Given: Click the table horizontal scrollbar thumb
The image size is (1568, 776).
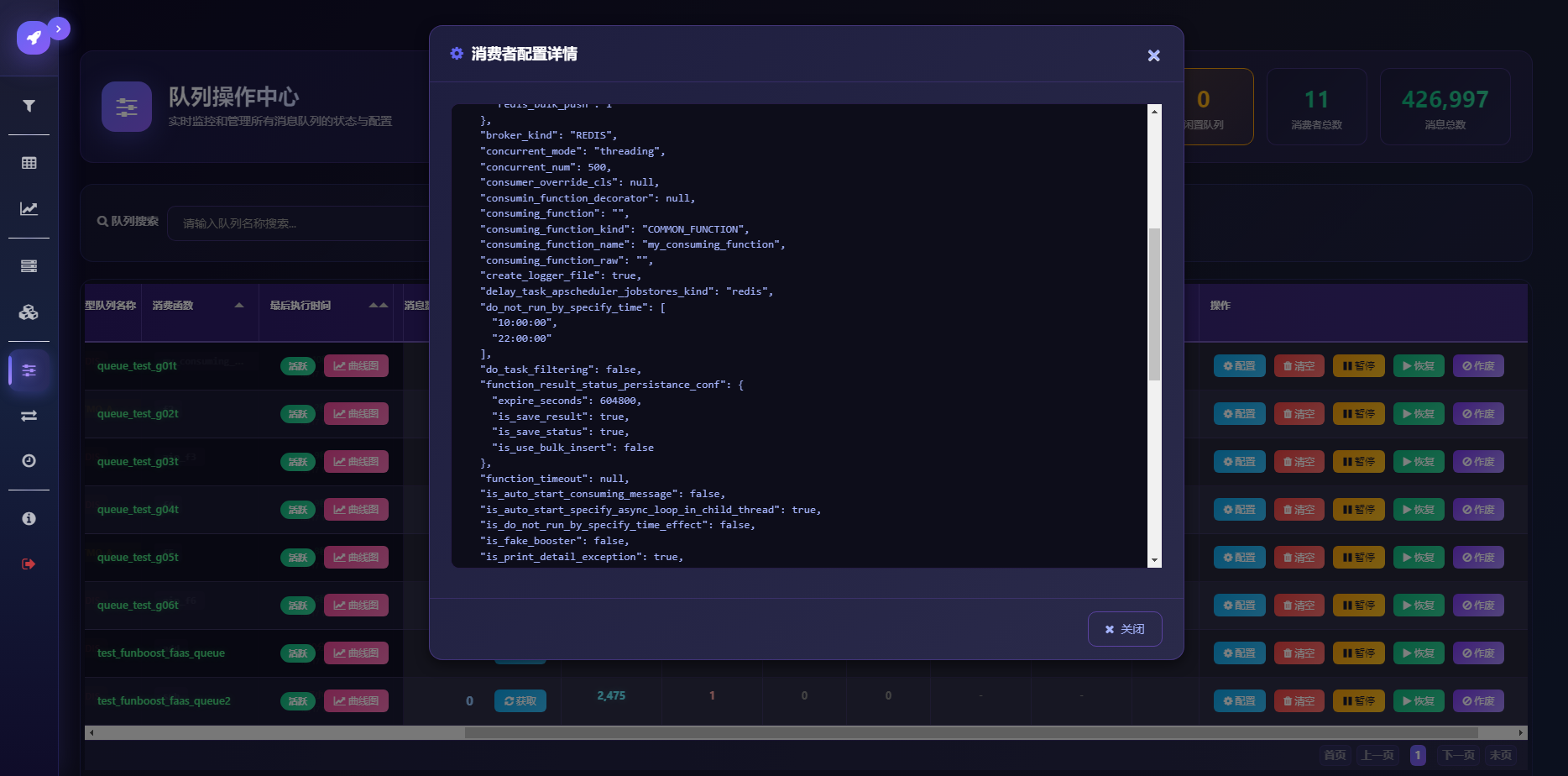Looking at the screenshot, I should click(x=971, y=733).
